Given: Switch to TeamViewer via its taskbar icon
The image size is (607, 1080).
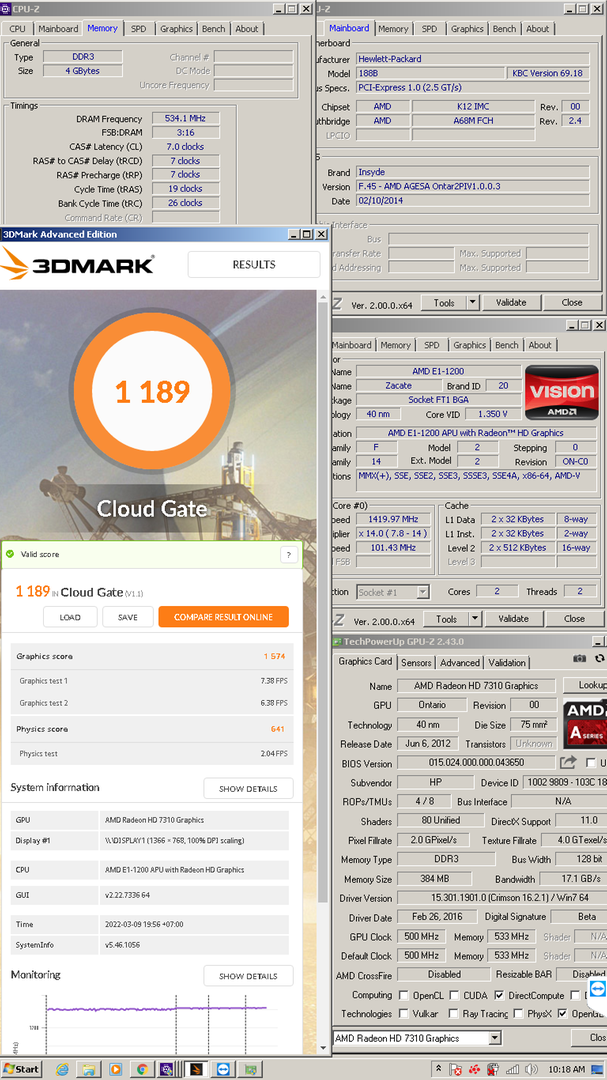Looking at the screenshot, I should pos(223,1069).
